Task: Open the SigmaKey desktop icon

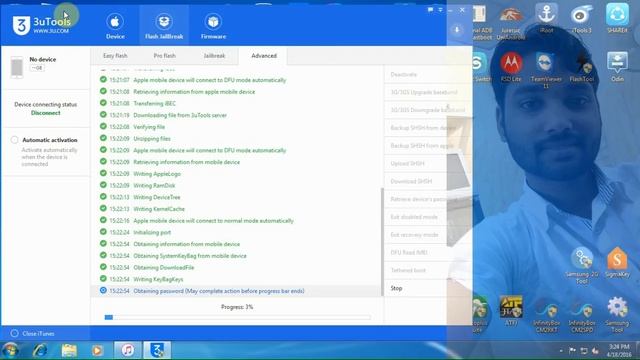Action: click(617, 262)
